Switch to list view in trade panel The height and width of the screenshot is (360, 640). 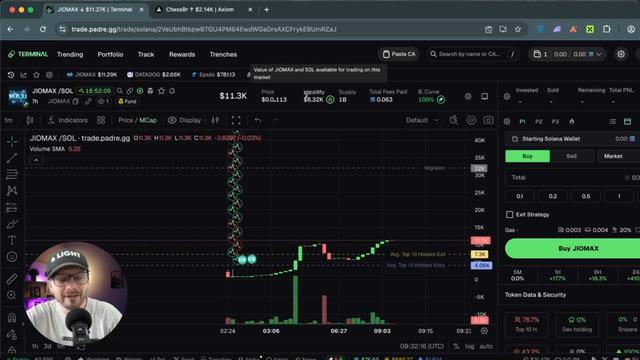tap(613, 121)
